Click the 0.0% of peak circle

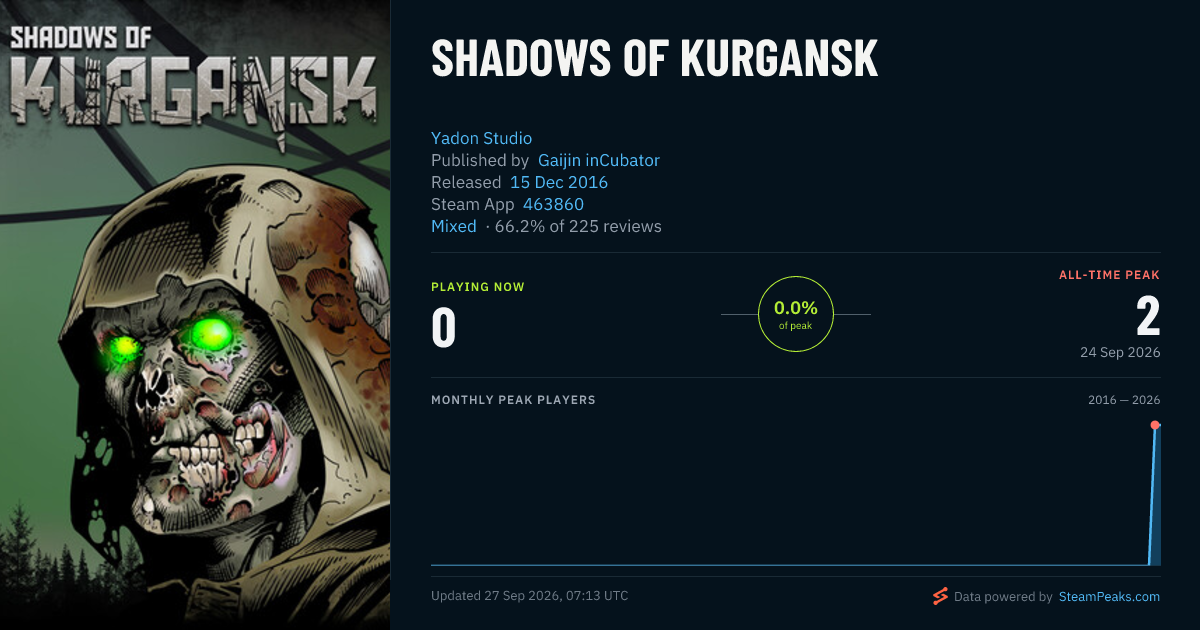796,314
